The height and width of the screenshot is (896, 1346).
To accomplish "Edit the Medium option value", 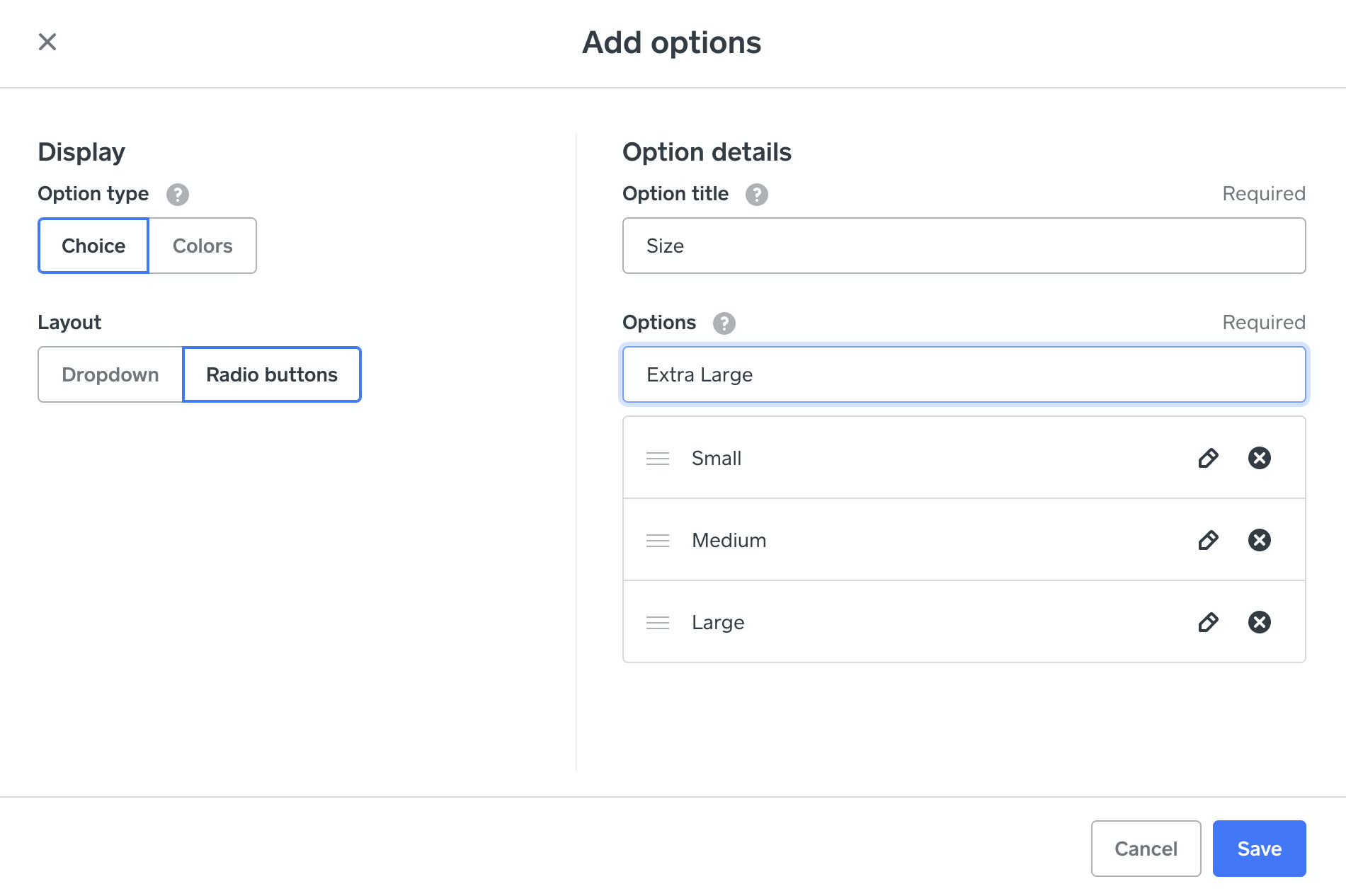I will pos(1209,540).
